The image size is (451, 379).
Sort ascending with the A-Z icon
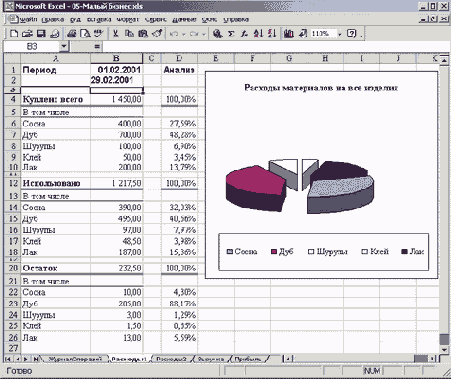click(258, 34)
